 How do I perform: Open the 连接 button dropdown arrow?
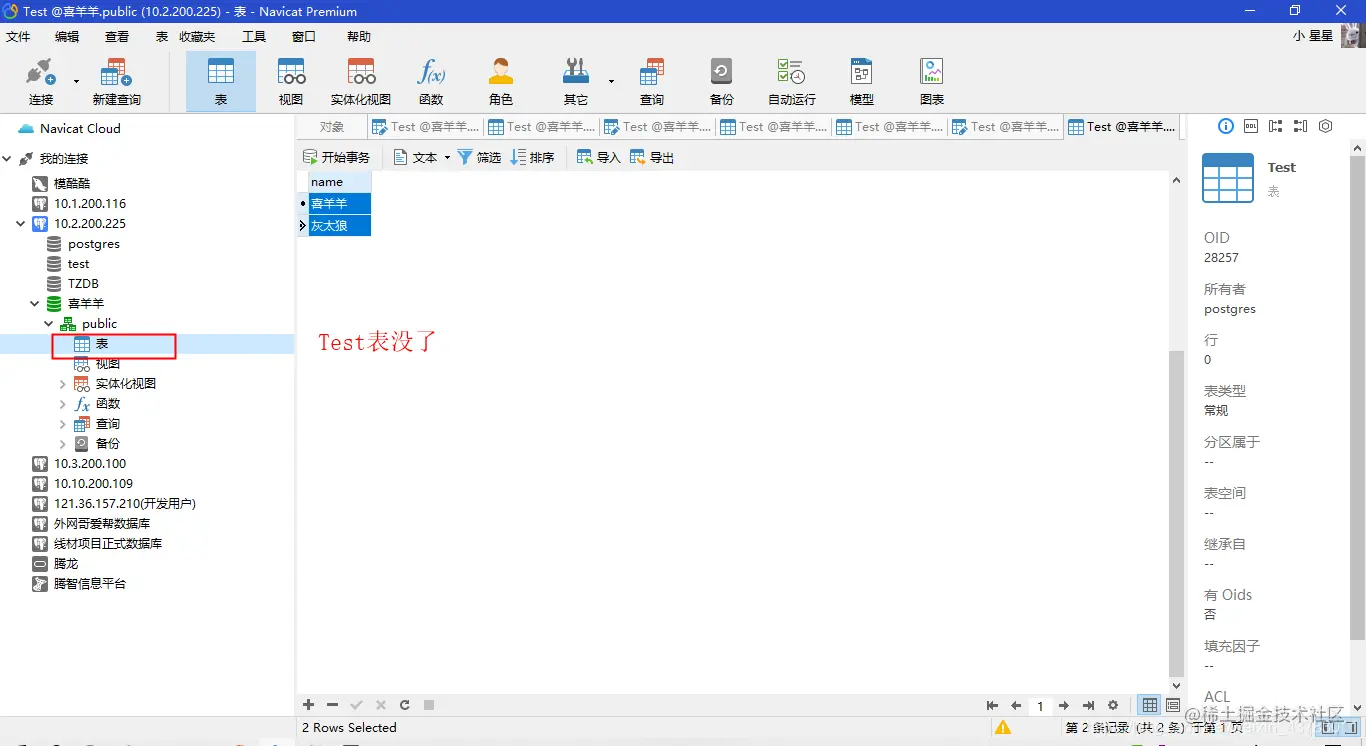pos(76,81)
